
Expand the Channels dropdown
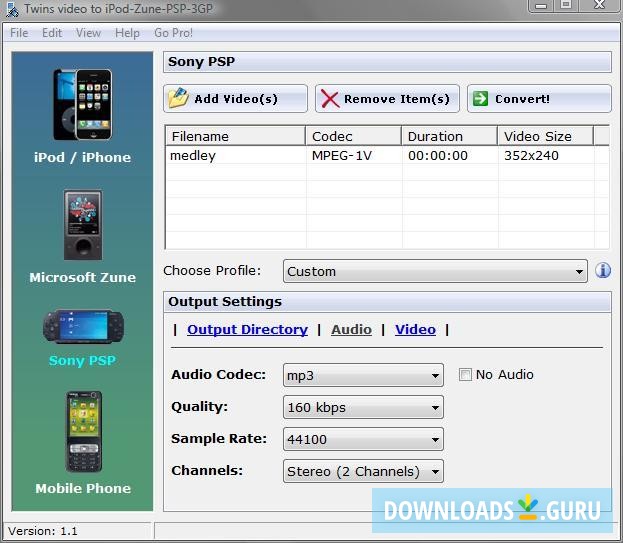pos(363,471)
